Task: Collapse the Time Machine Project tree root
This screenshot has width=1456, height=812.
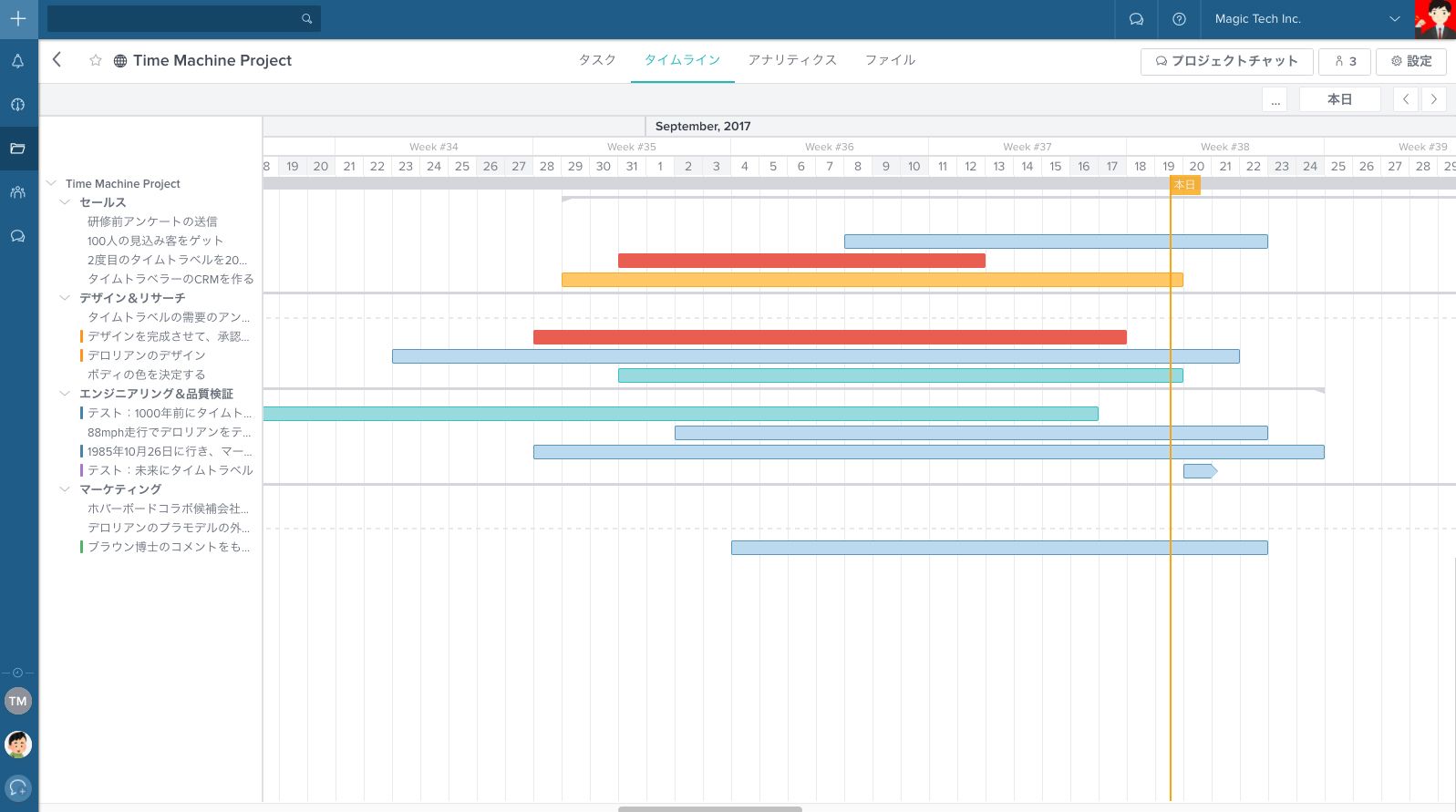Action: (x=52, y=183)
